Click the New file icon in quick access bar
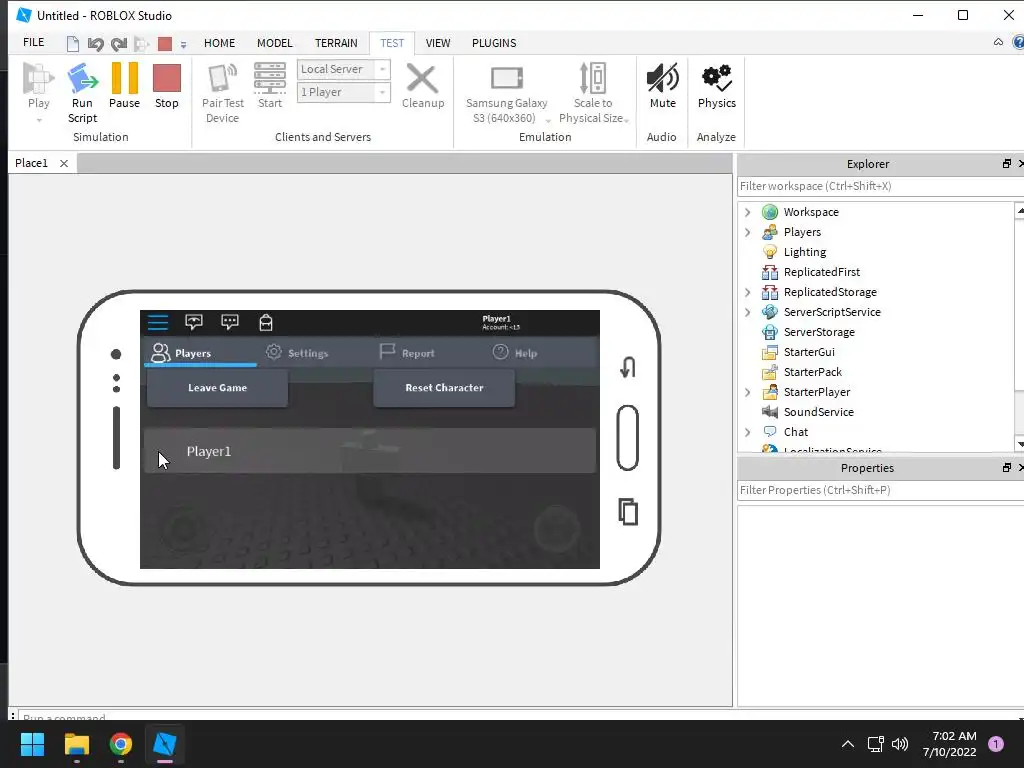This screenshot has width=1024, height=768. 72,44
